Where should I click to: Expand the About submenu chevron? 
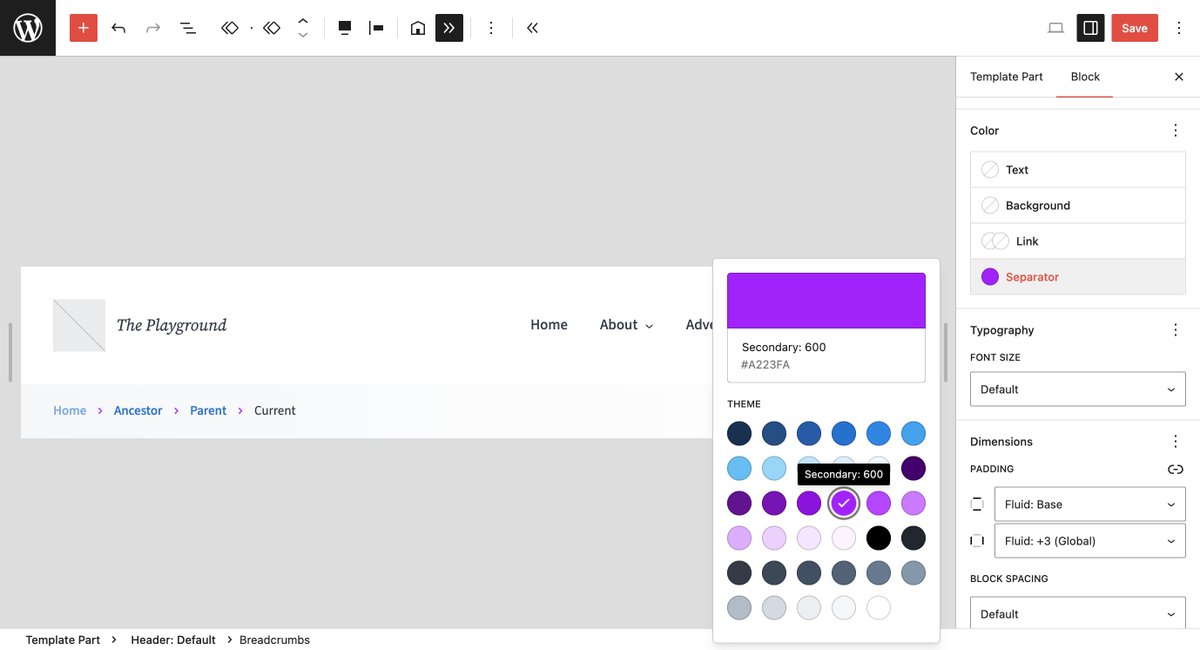point(649,326)
